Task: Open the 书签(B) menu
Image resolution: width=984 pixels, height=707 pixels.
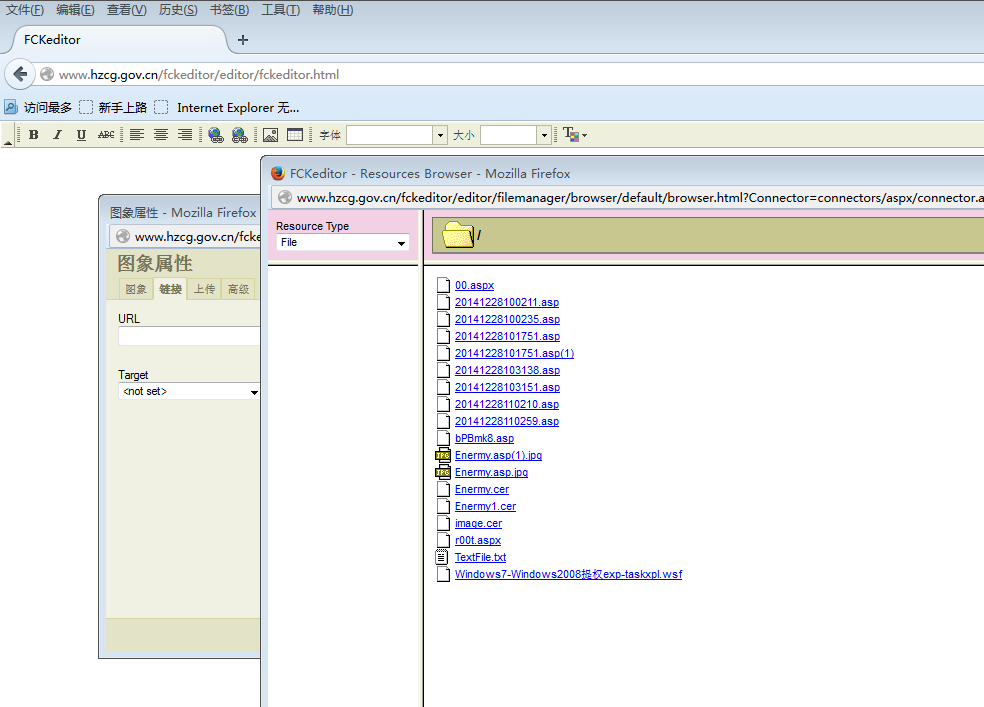Action: click(x=230, y=10)
